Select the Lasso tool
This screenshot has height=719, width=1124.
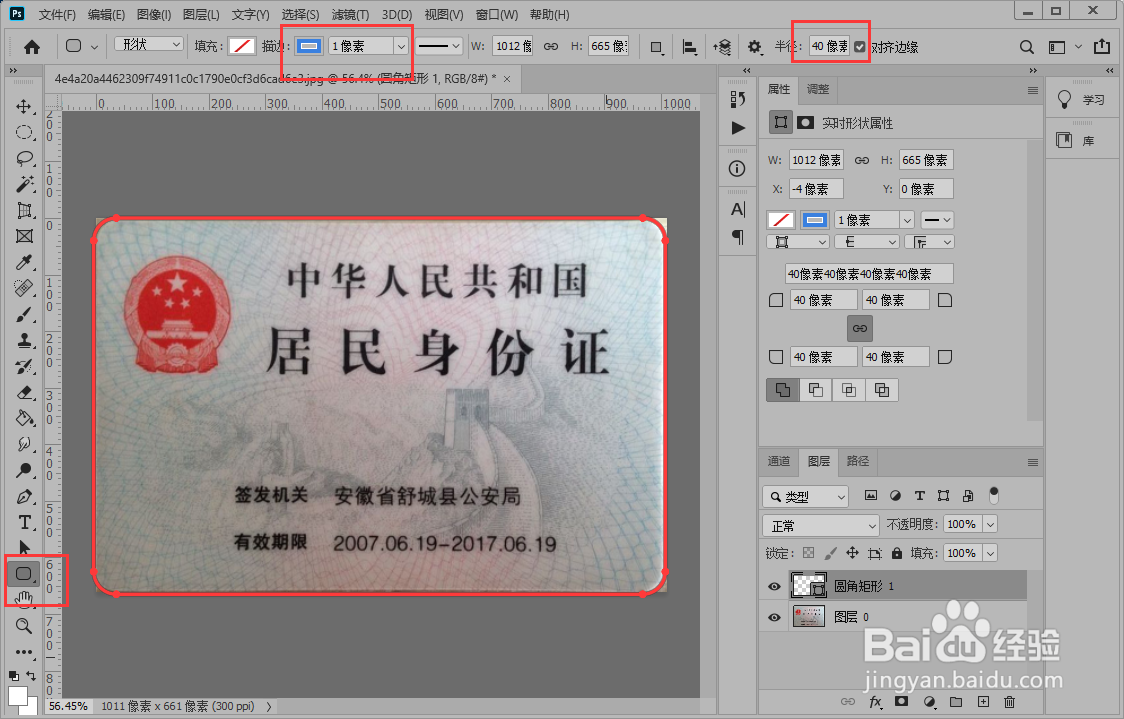pos(24,158)
